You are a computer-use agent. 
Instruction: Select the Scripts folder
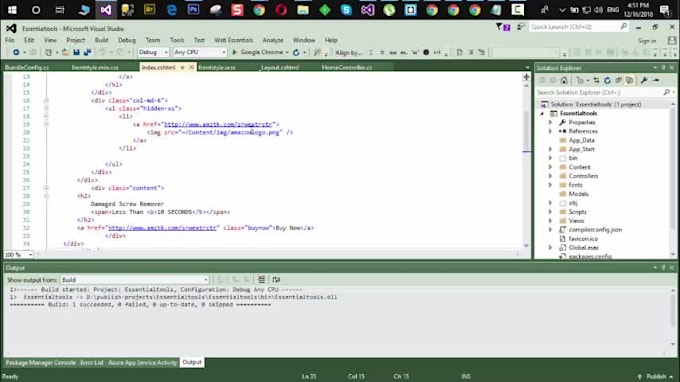tap(577, 212)
